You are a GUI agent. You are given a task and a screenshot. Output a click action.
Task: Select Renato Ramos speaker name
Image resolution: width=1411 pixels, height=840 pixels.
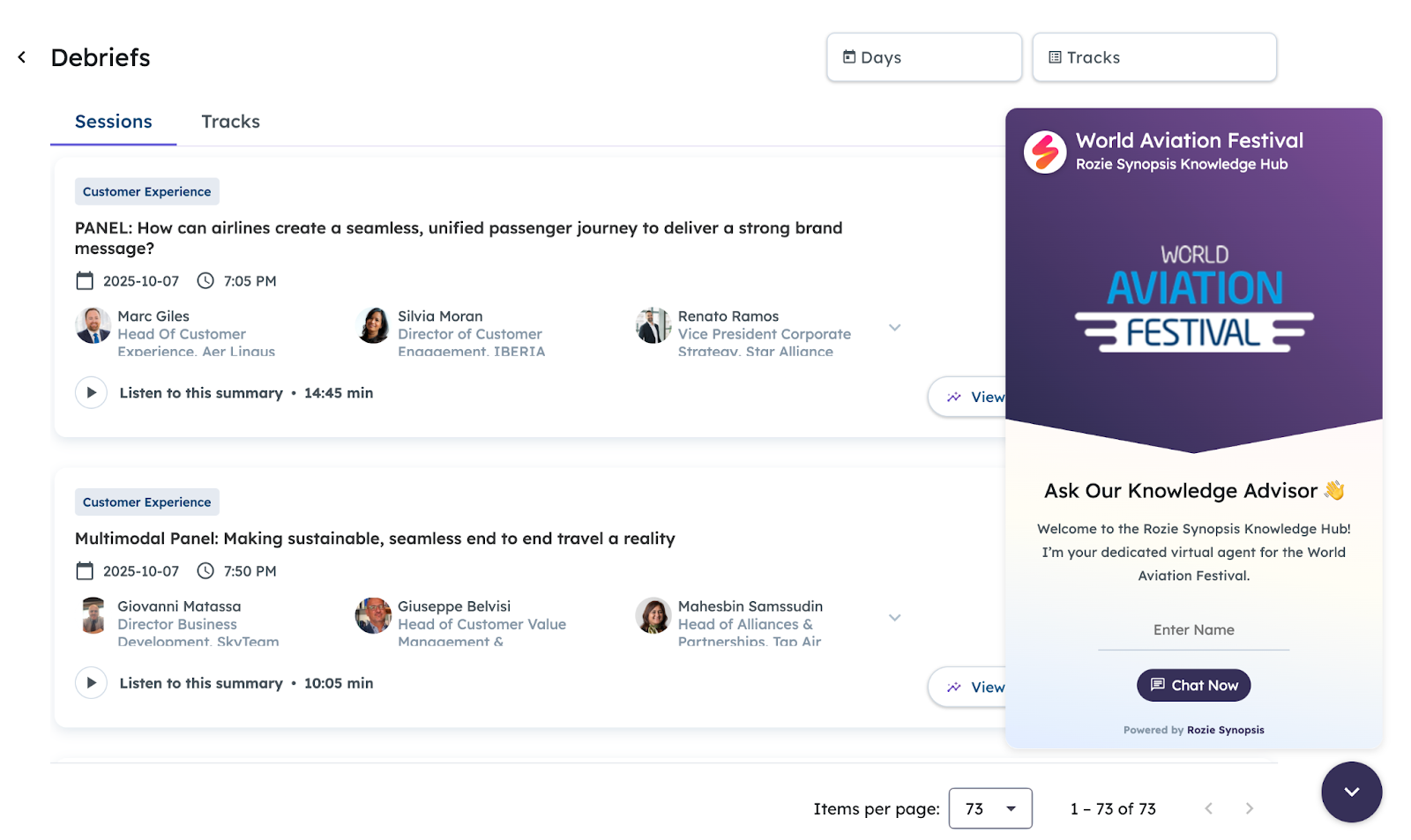click(x=728, y=316)
